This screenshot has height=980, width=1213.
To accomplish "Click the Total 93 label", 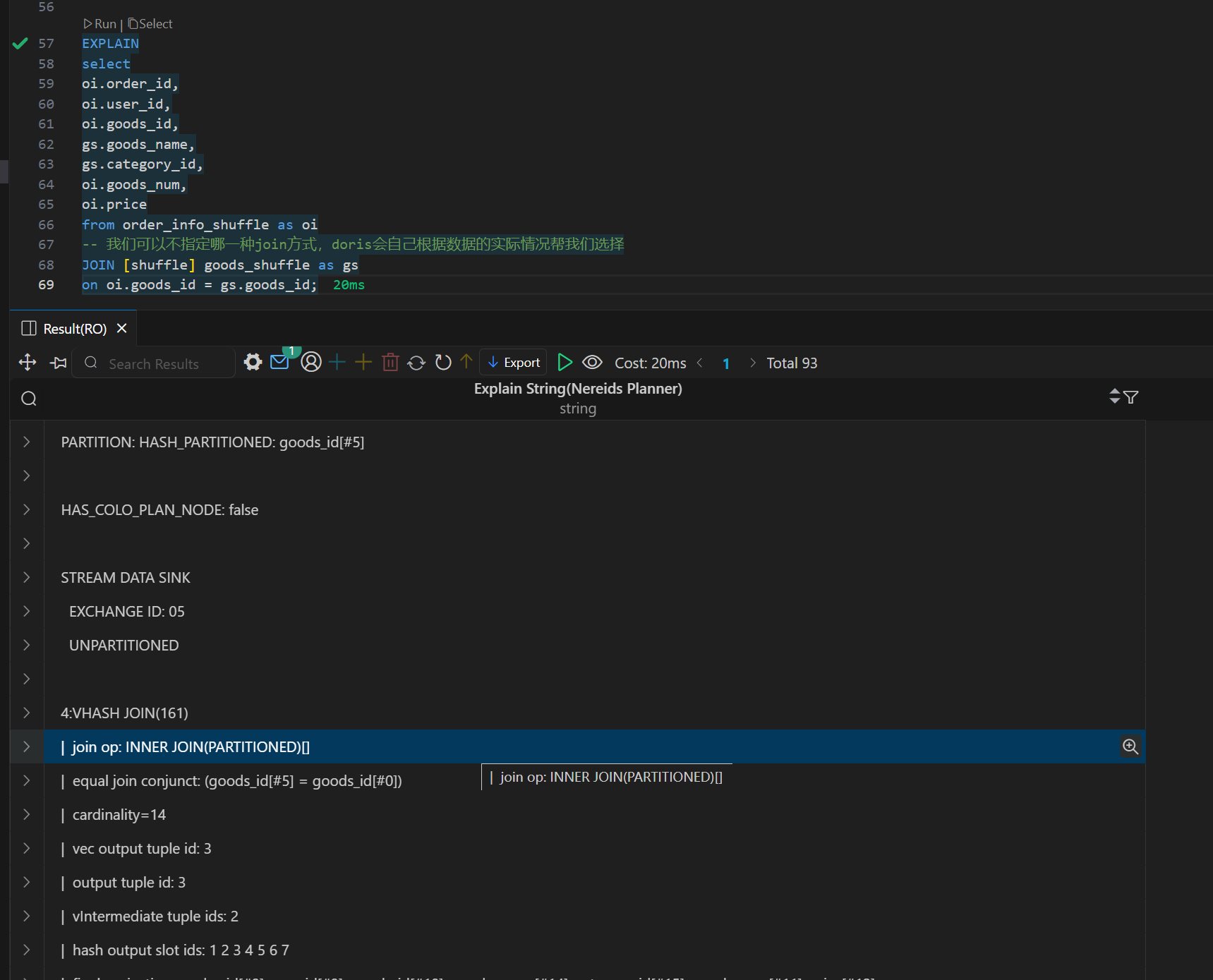I will pyautogui.click(x=792, y=363).
